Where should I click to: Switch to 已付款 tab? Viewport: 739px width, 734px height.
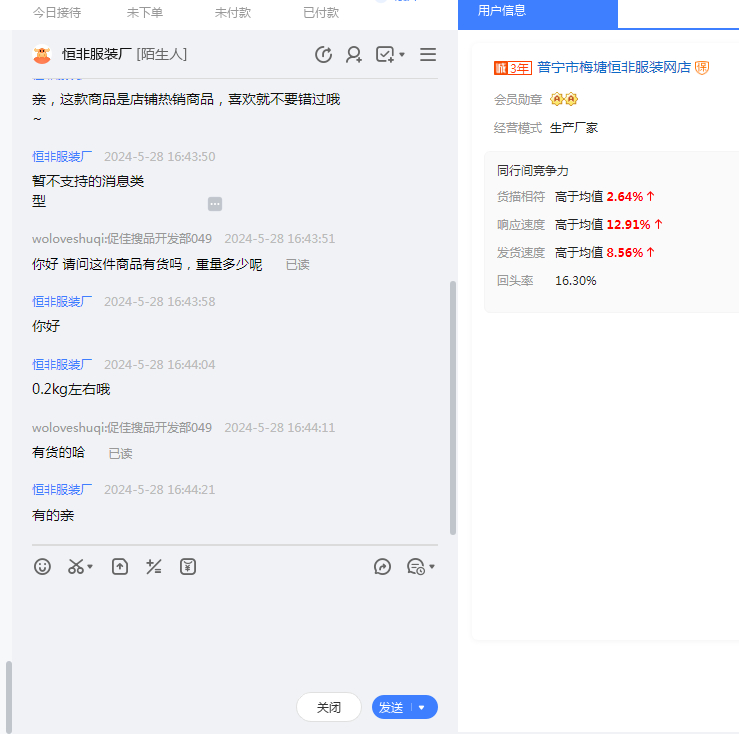pos(321,13)
